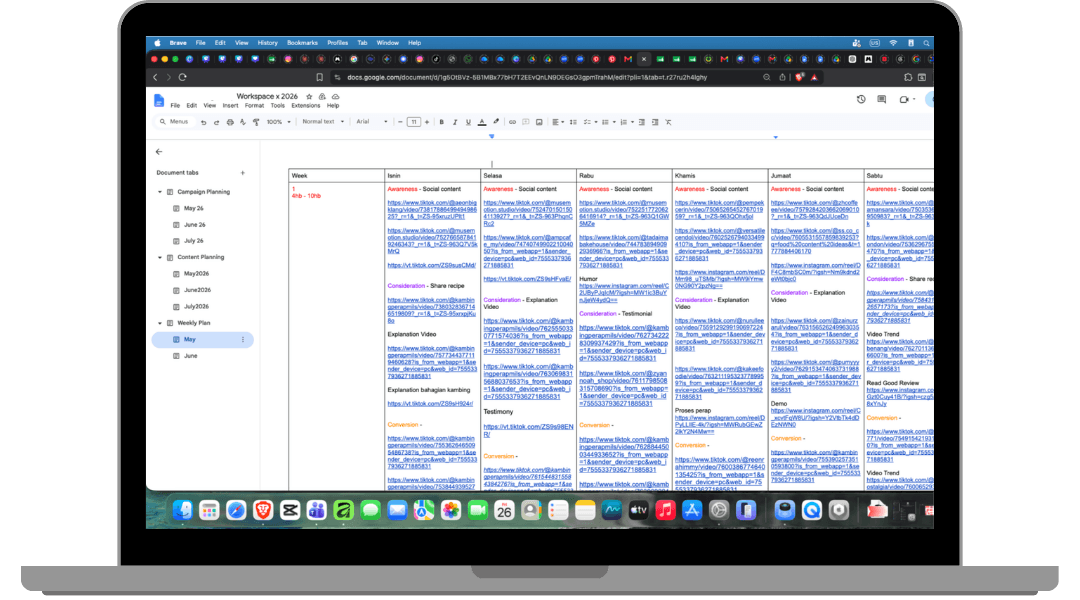1080x600 pixels.
Task: Check the cloud document status icon
Action: pyautogui.click(x=335, y=96)
